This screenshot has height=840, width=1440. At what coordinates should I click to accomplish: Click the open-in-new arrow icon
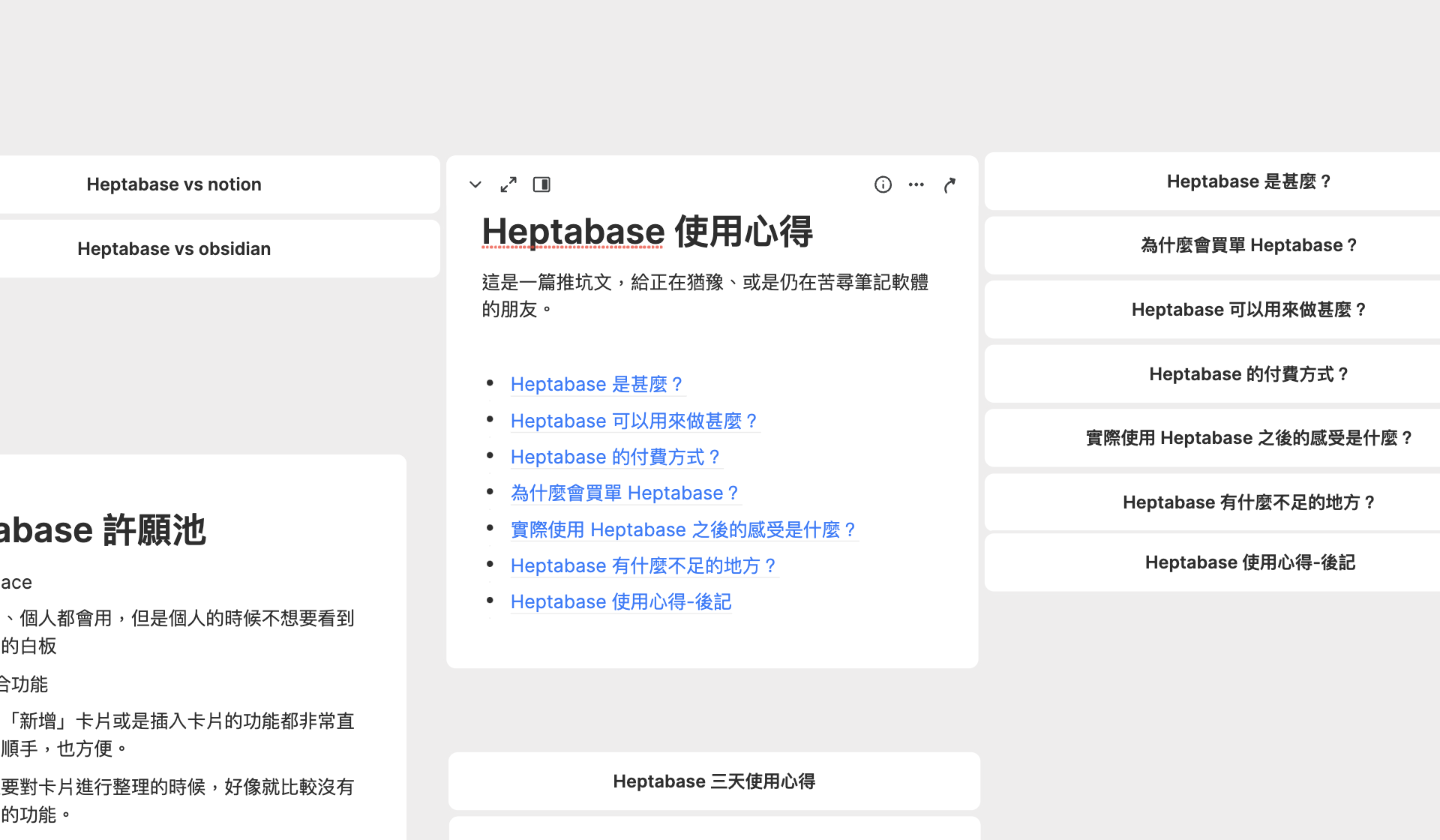click(950, 184)
